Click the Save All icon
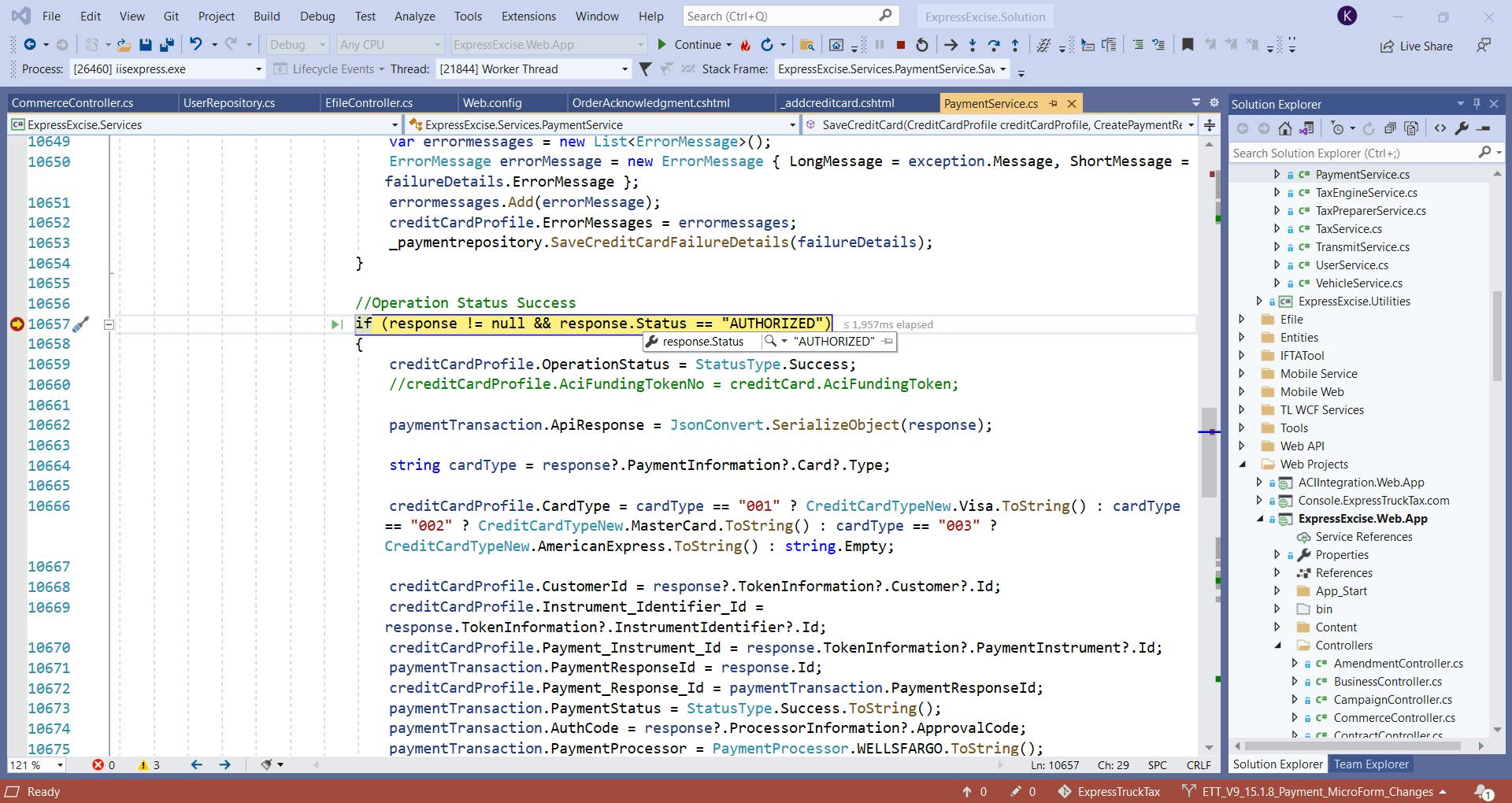The width and height of the screenshot is (1512, 803). 167,45
